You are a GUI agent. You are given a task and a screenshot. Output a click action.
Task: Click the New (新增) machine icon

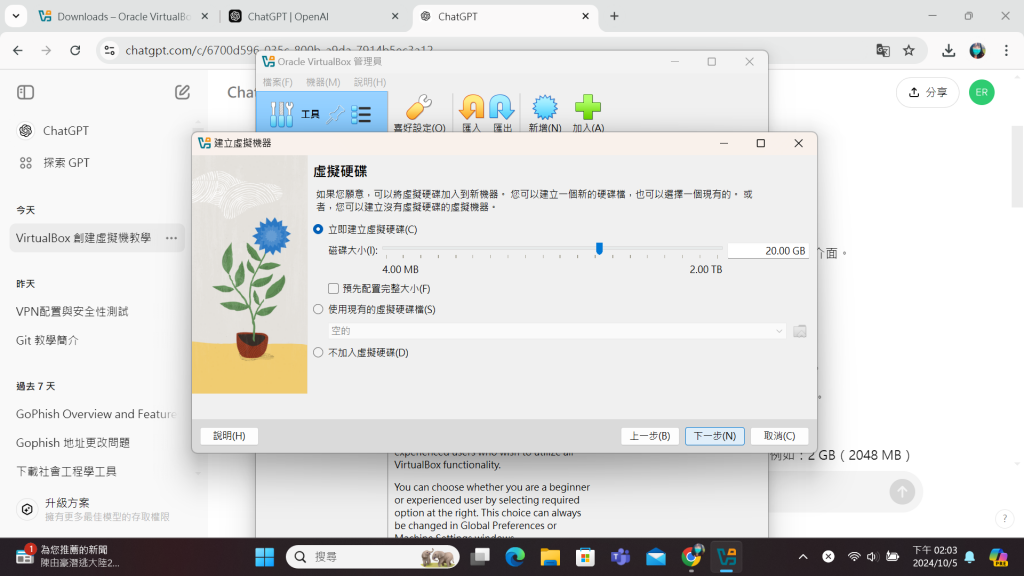point(545,107)
